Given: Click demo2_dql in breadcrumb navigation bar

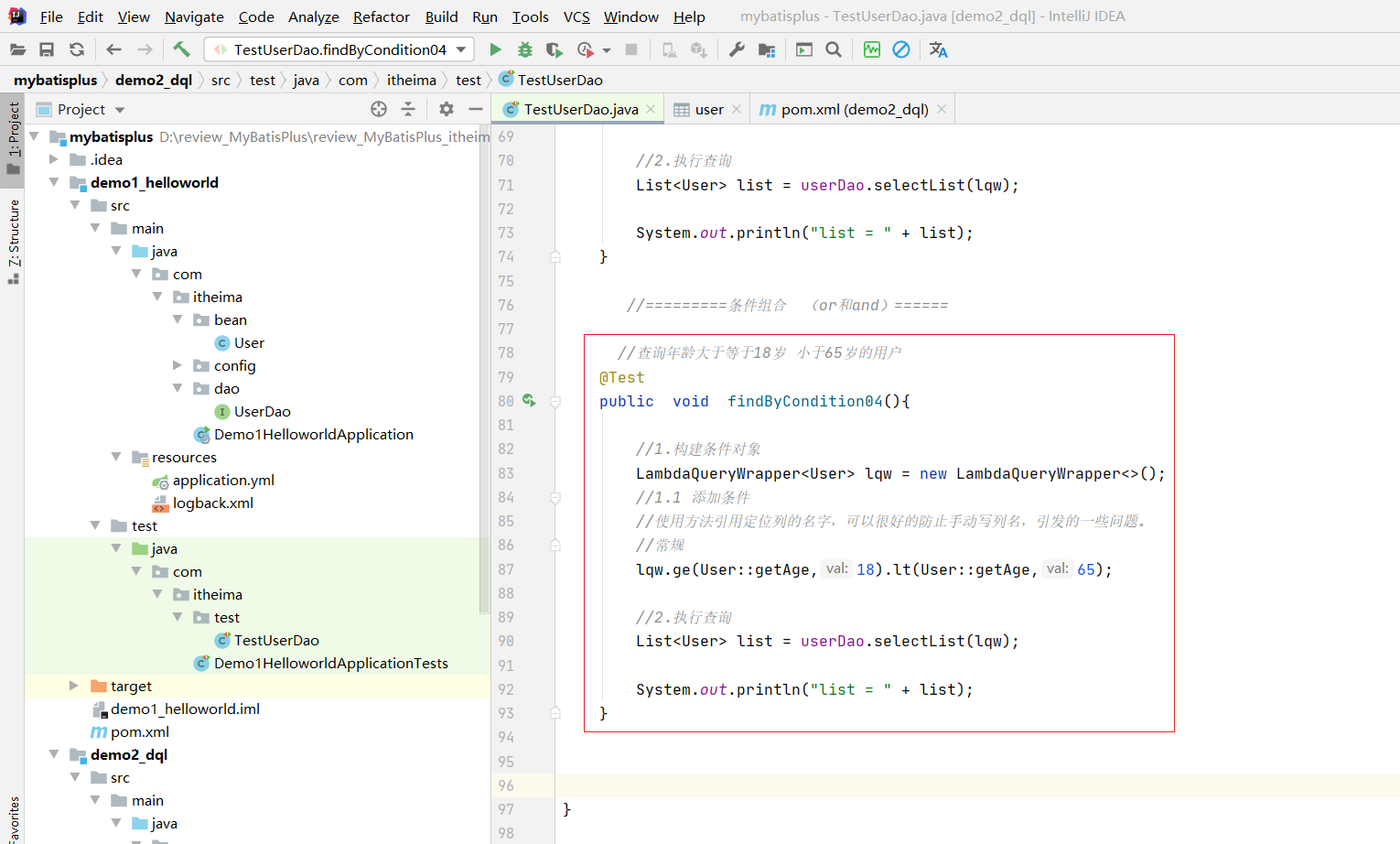Looking at the screenshot, I should [153, 80].
